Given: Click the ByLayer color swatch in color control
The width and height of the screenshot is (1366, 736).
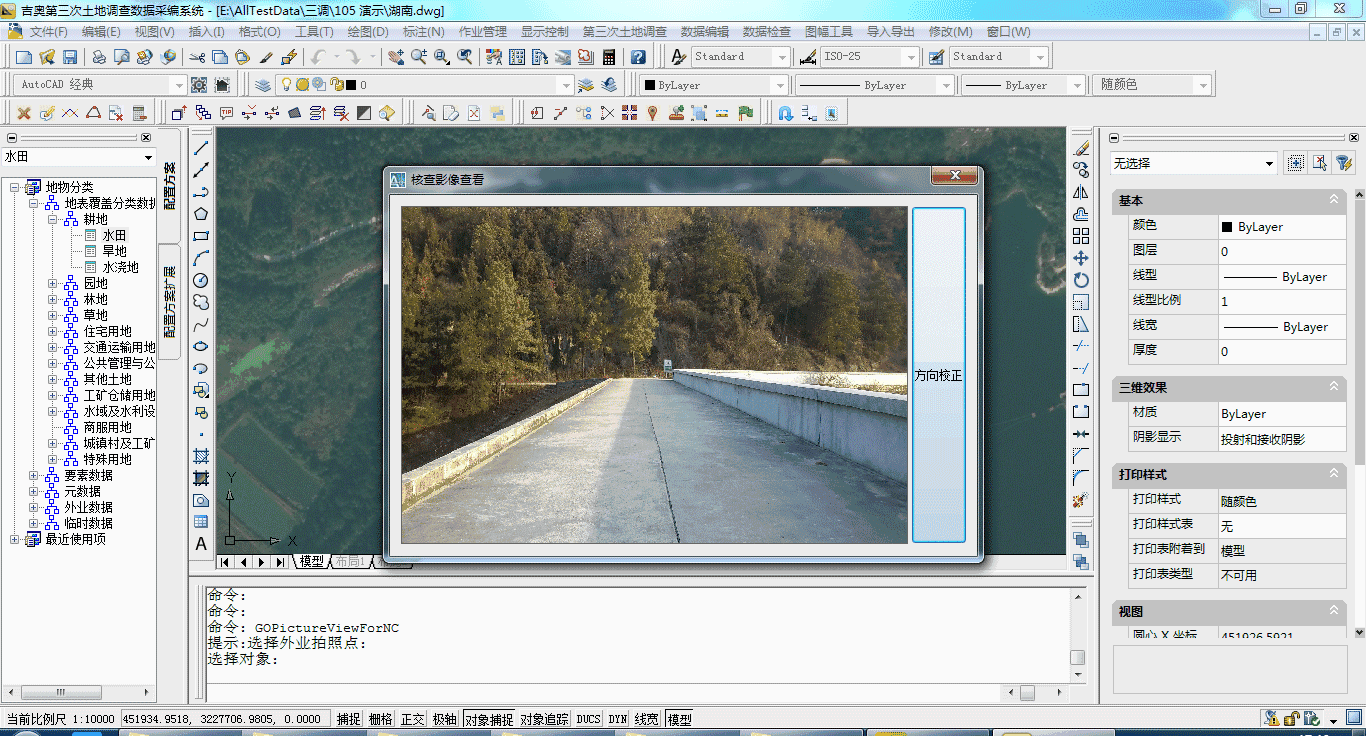Looking at the screenshot, I should click(650, 85).
